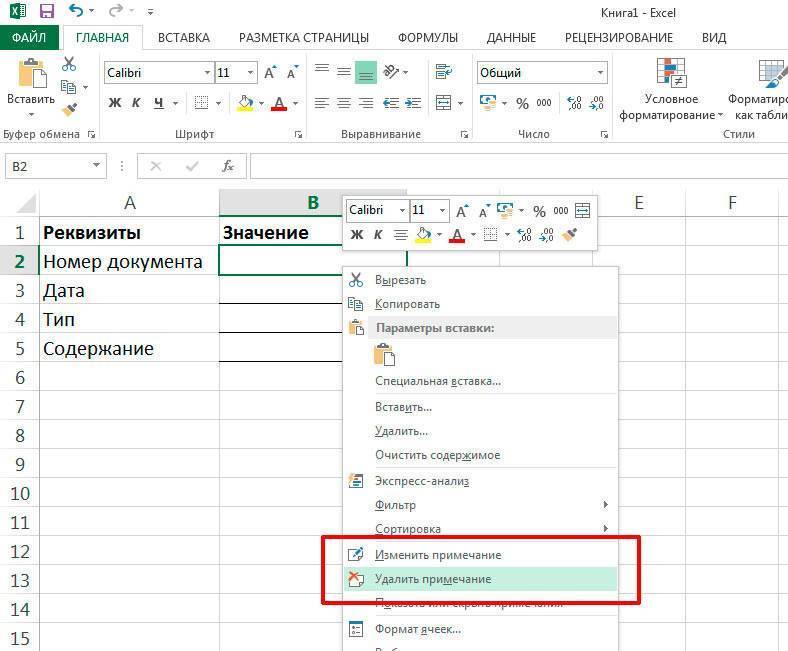Click the Save icon in quick access toolbar
Image resolution: width=788 pixels, height=651 pixels.
point(45,11)
